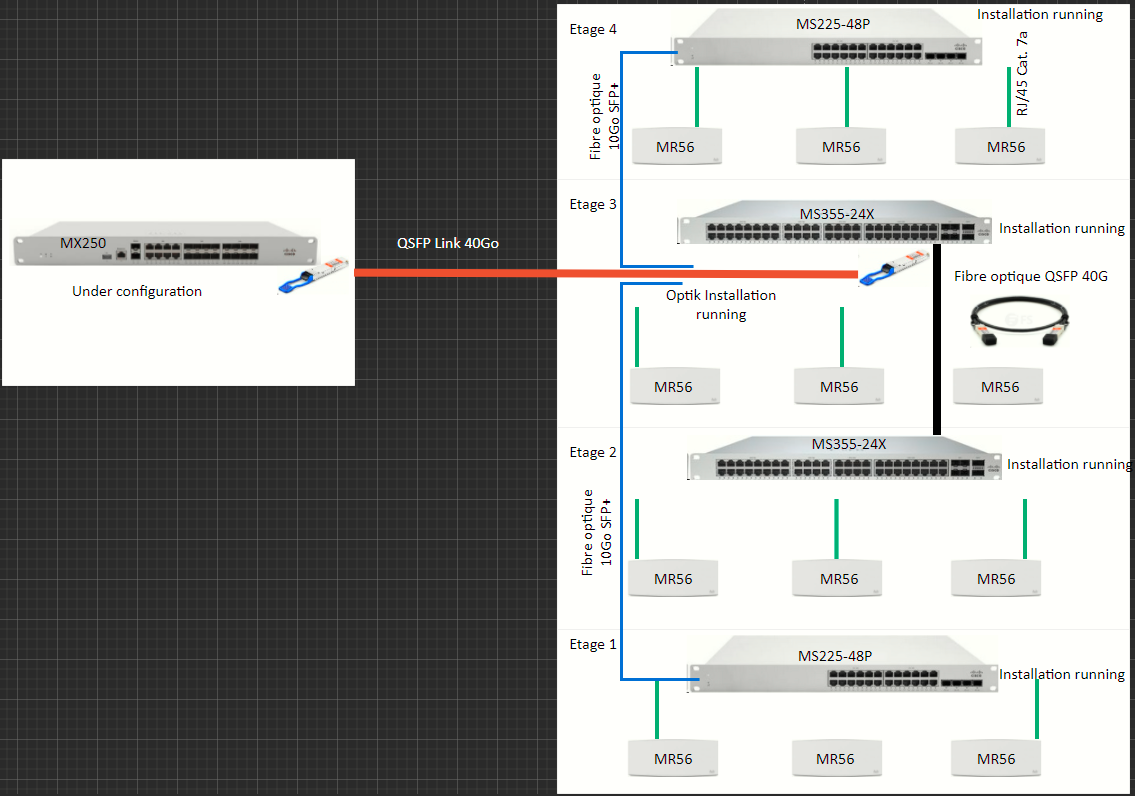The height and width of the screenshot is (796, 1135).
Task: Click the Installation running label on Etage 3
Action: tap(1060, 228)
